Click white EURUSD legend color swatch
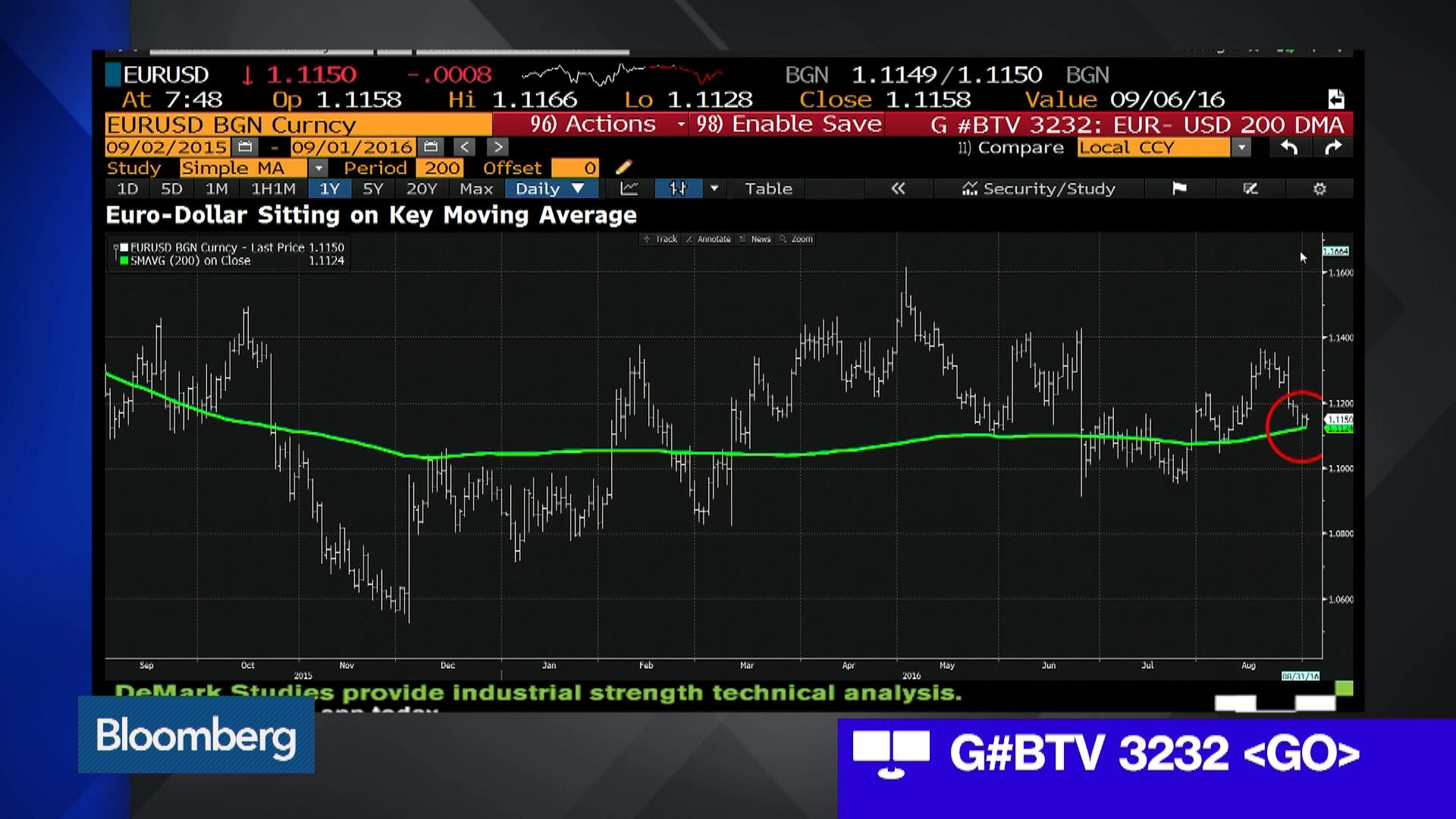The width and height of the screenshot is (1456, 819). (124, 247)
